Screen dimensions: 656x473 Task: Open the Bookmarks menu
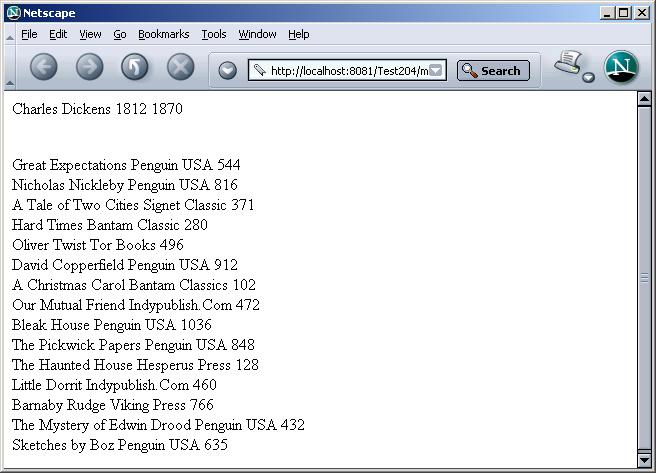(x=164, y=34)
